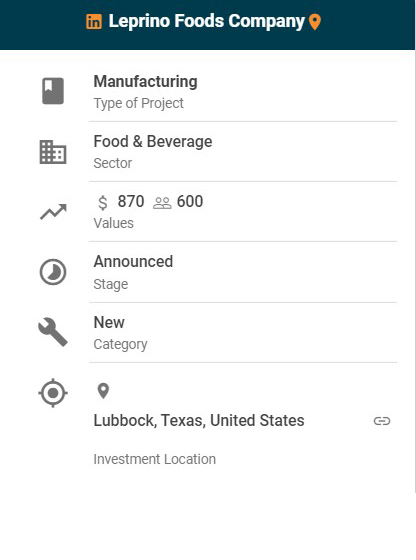Image resolution: width=416 pixels, height=560 pixels.
Task: Click the orange map pin beside company name
Action: click(x=315, y=22)
